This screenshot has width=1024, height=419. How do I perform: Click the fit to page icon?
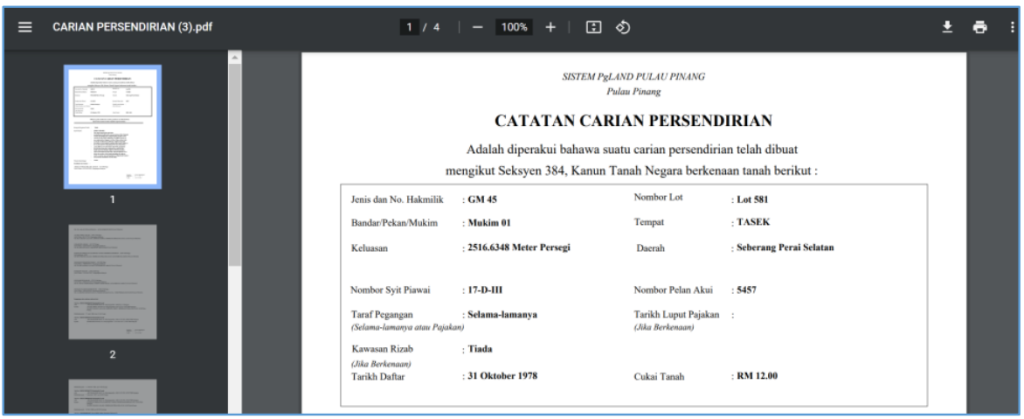tap(592, 27)
